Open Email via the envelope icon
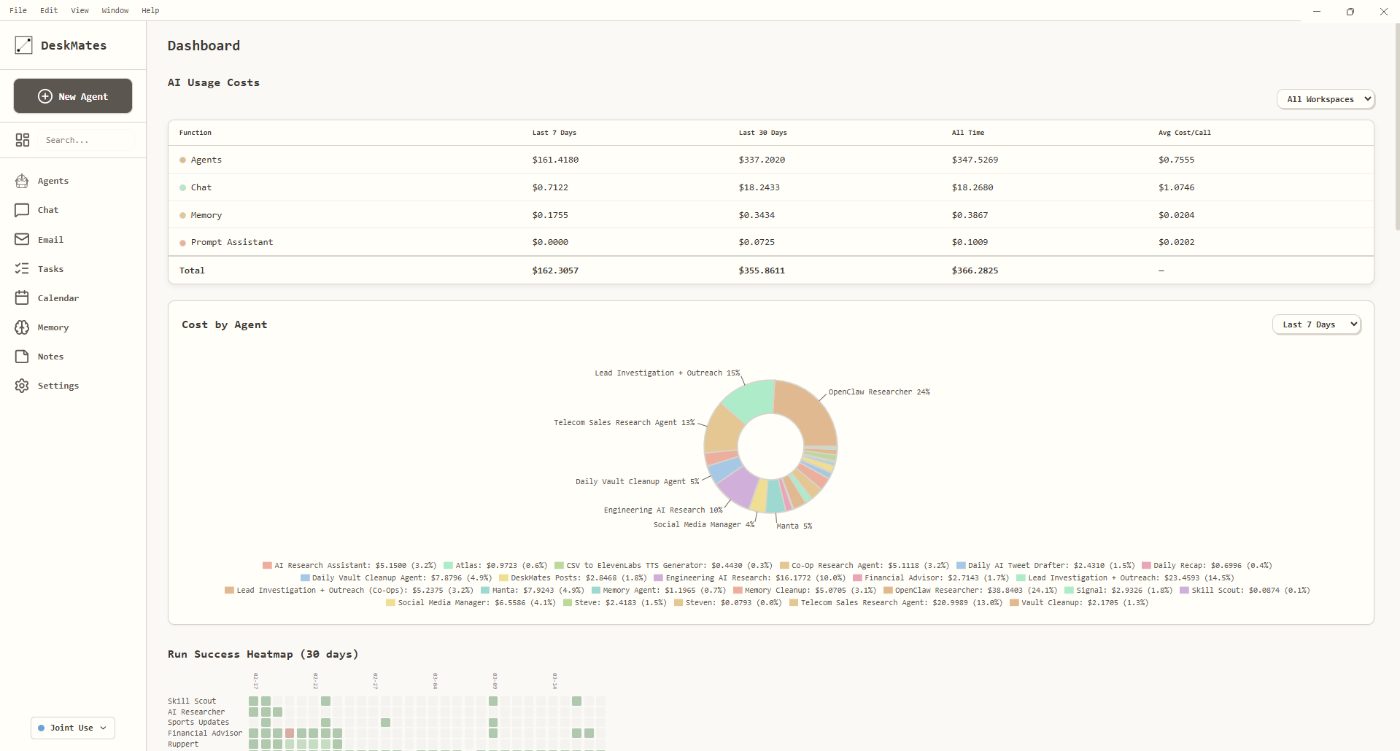Image resolution: width=1400 pixels, height=751 pixels. tap(22, 239)
